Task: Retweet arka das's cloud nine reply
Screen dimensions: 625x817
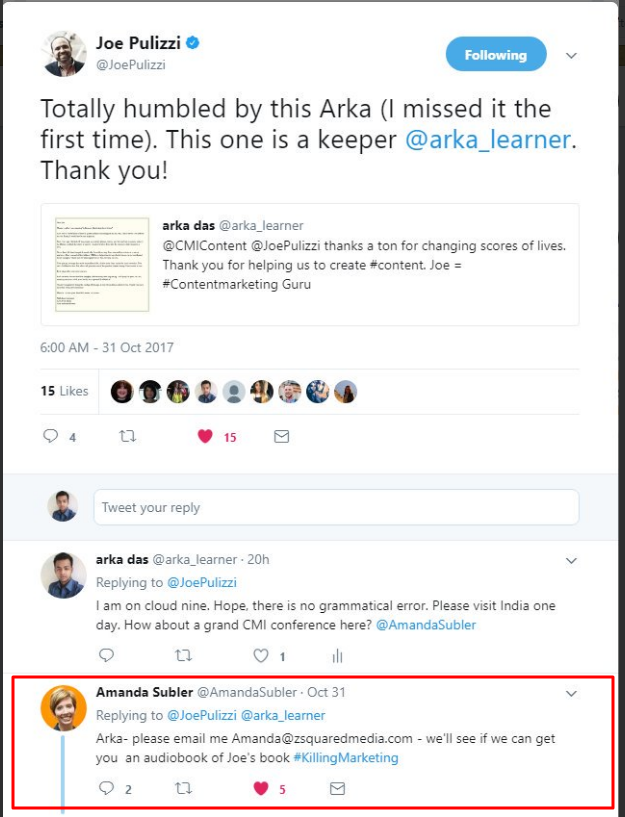Action: tap(183, 656)
